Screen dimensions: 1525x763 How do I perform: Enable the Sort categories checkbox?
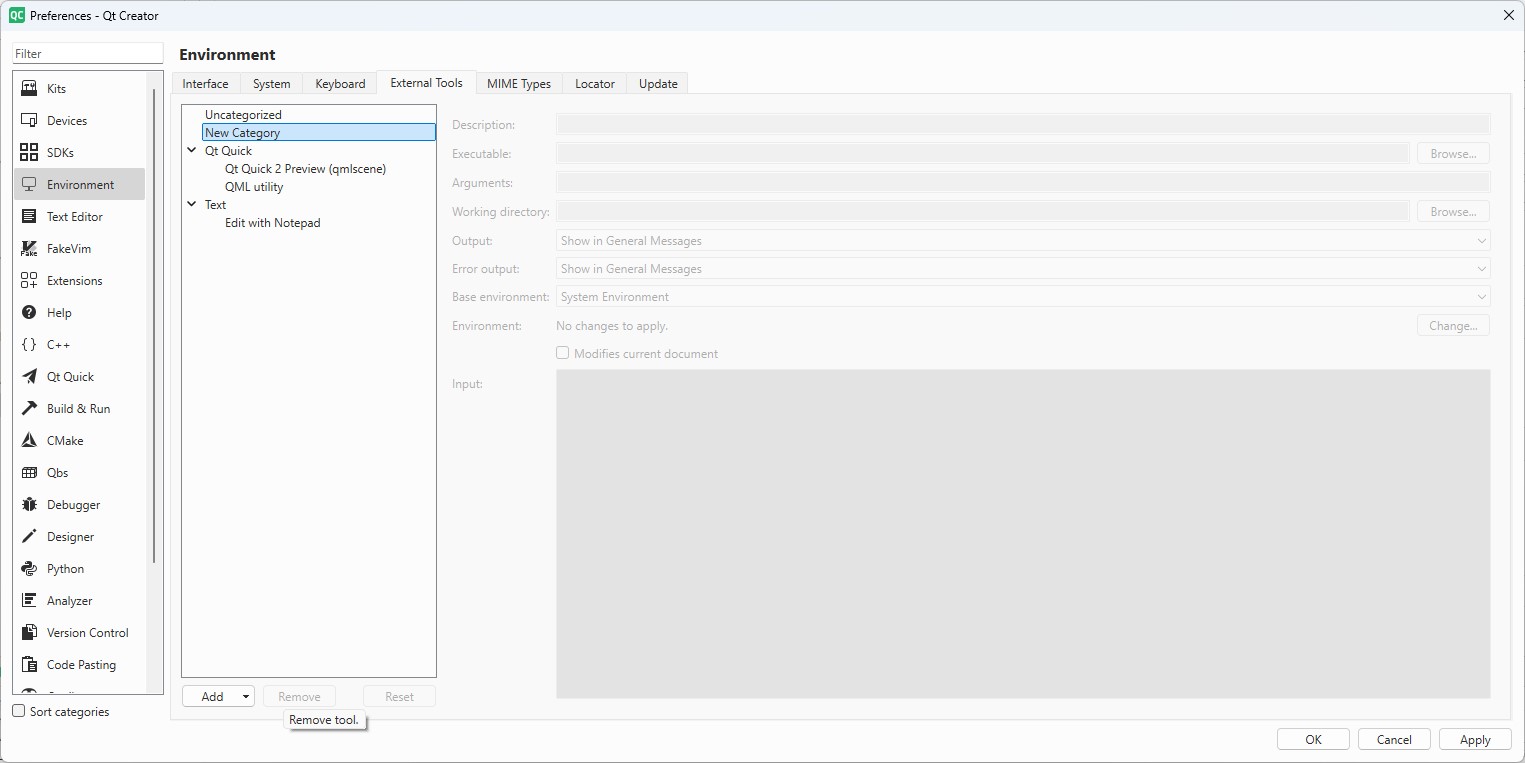[19, 711]
